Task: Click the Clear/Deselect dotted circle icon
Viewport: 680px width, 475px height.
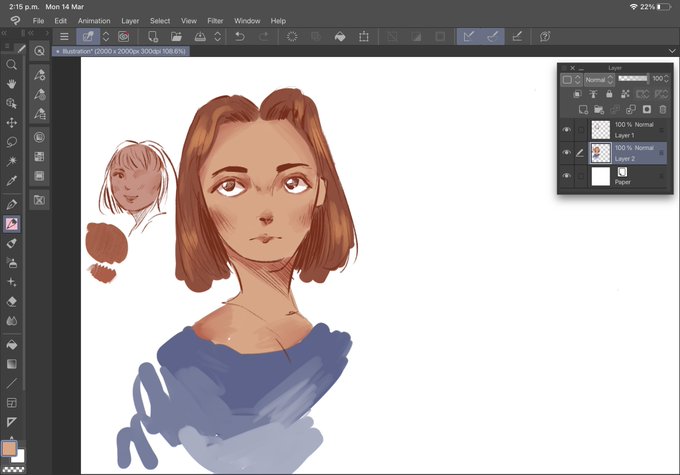Action: [x=292, y=37]
